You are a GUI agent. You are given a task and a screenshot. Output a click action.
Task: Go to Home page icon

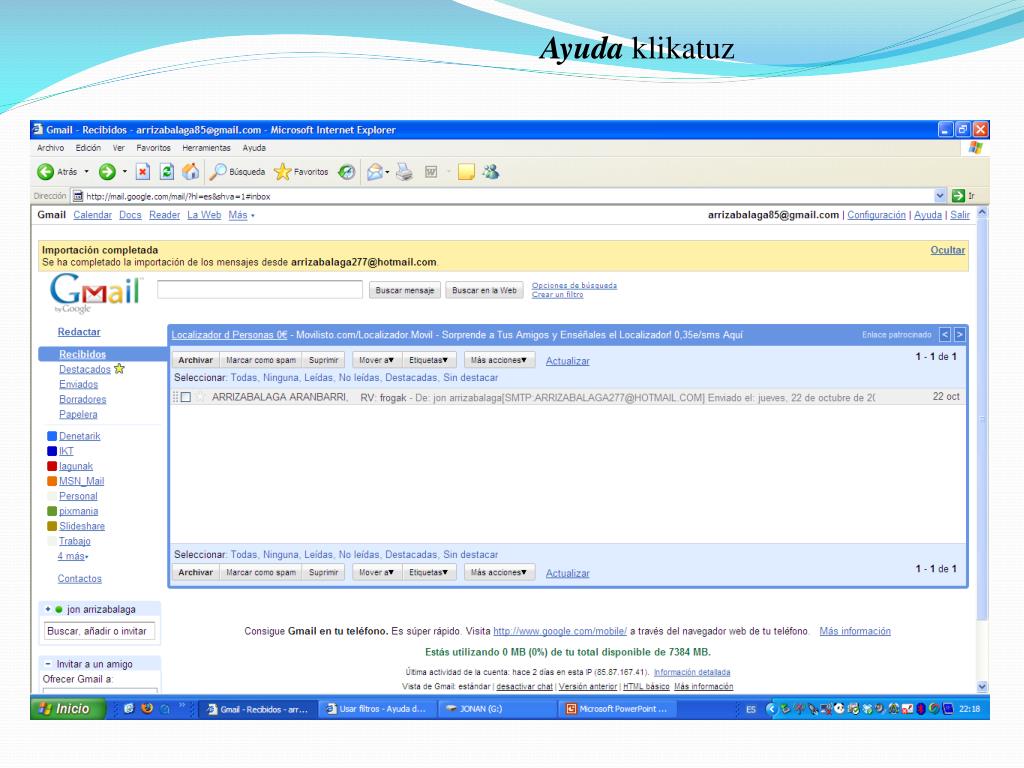pos(191,172)
